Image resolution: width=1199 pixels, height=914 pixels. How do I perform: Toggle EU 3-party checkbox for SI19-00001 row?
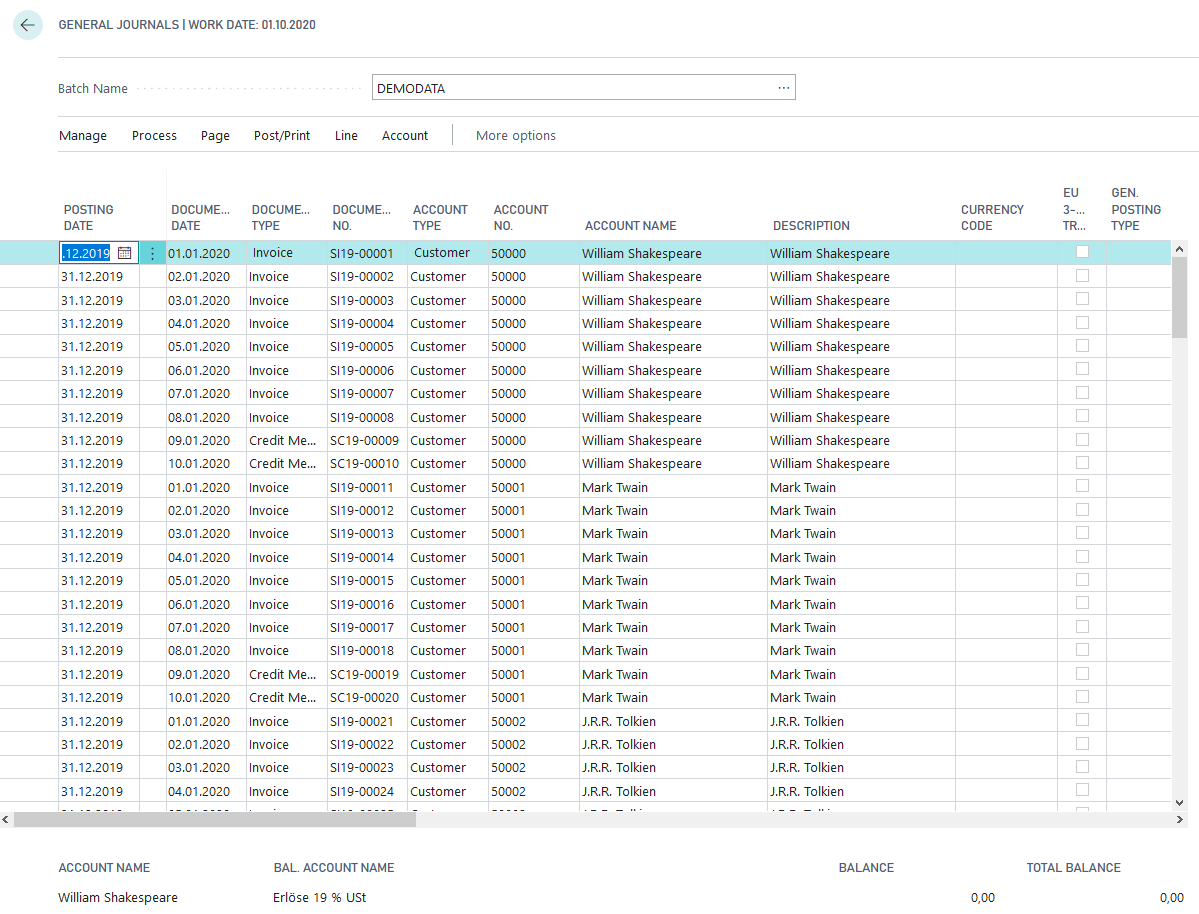click(1082, 252)
